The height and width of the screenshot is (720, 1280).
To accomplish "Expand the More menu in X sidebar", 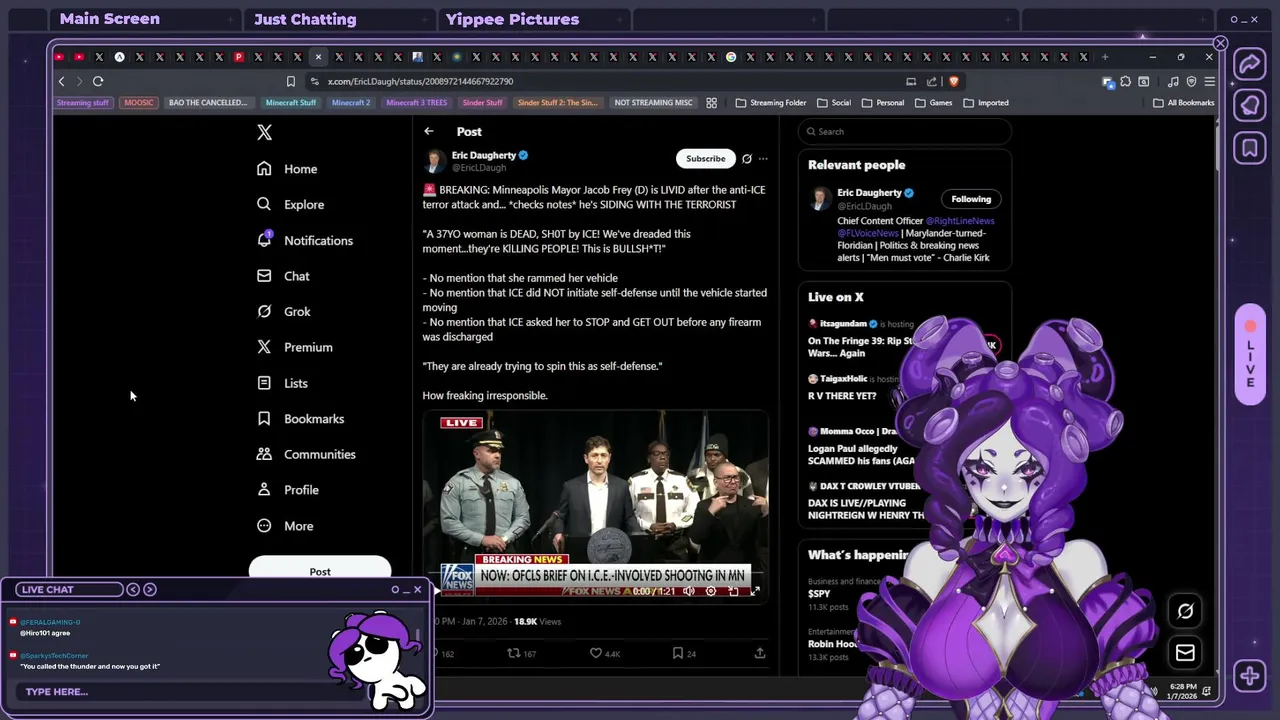I will tap(285, 526).
